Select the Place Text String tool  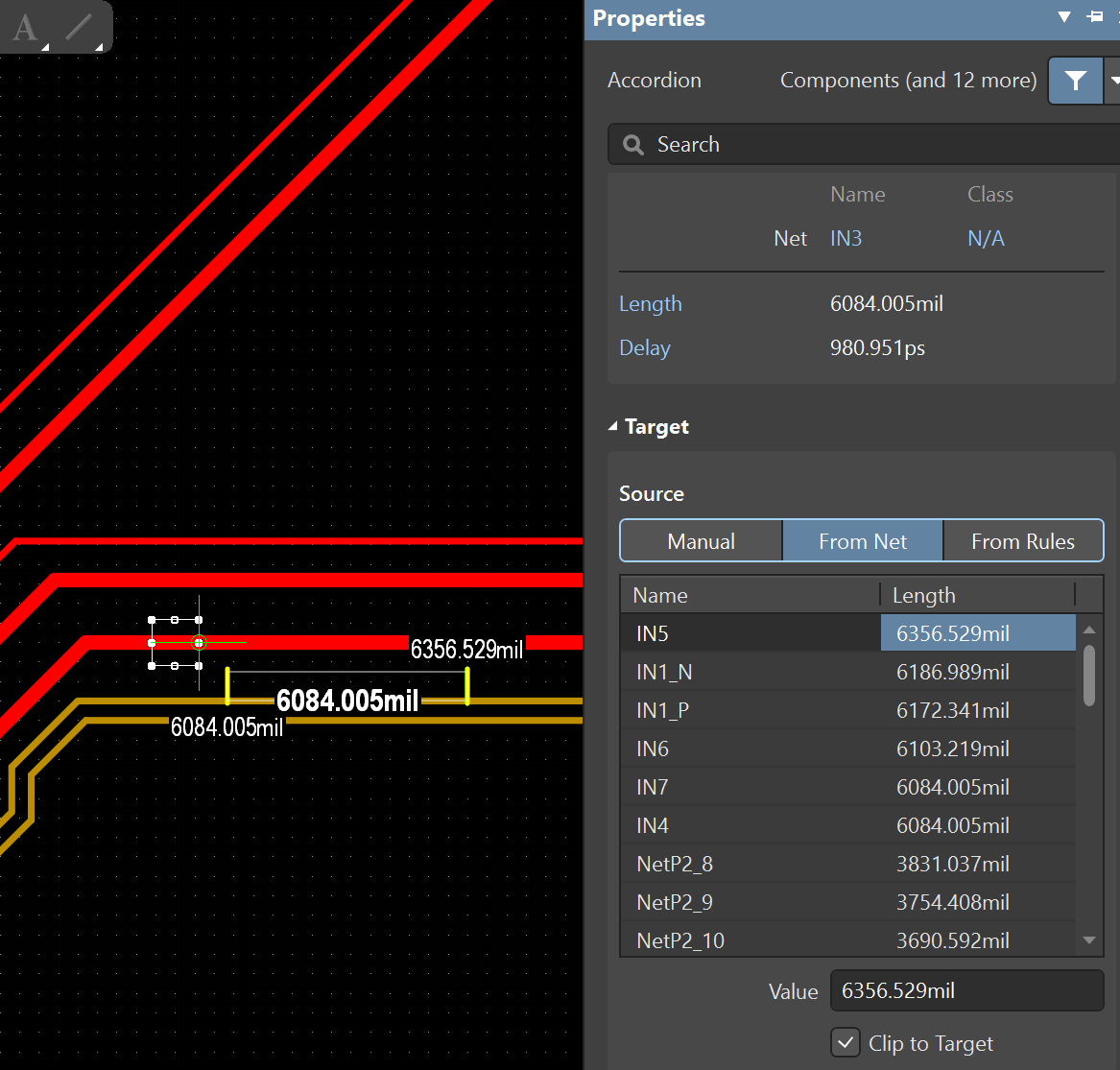tap(25, 27)
